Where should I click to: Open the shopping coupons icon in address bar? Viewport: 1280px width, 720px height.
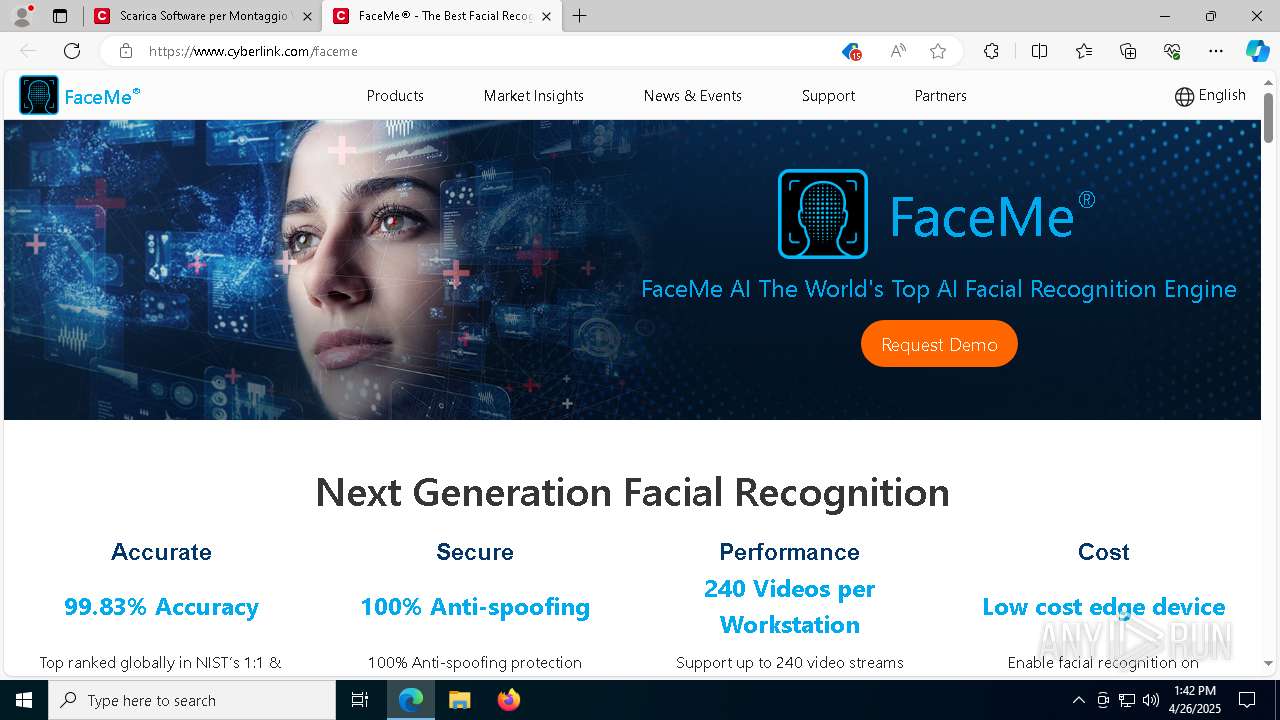pyautogui.click(x=851, y=51)
